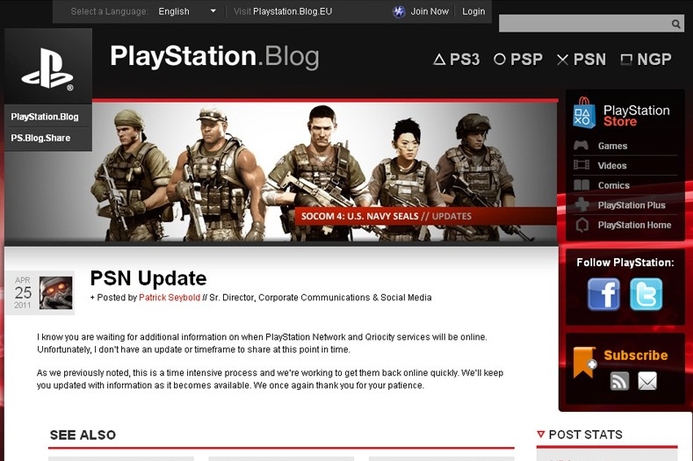The image size is (693, 461).
Task: Open the Facebook follow icon
Action: tap(604, 294)
